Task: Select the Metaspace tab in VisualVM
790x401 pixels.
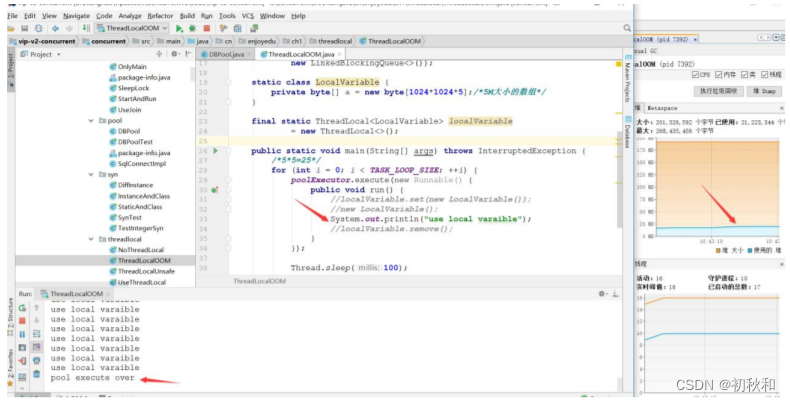Action: coord(662,108)
